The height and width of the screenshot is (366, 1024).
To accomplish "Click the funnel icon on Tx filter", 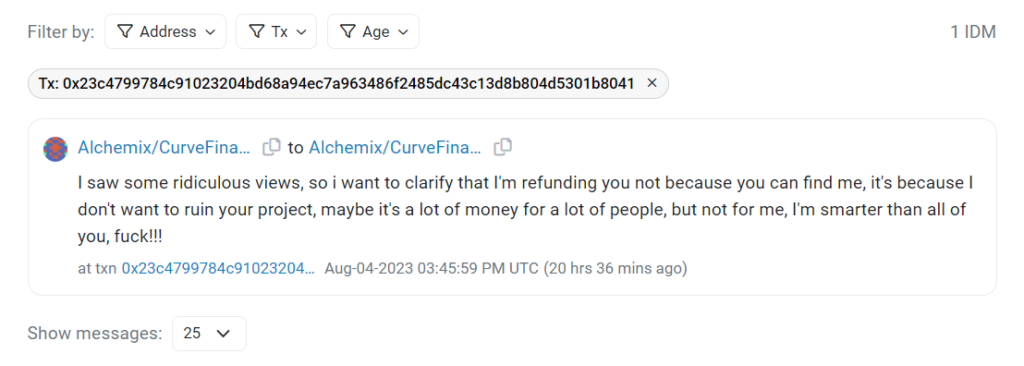I will [257, 31].
